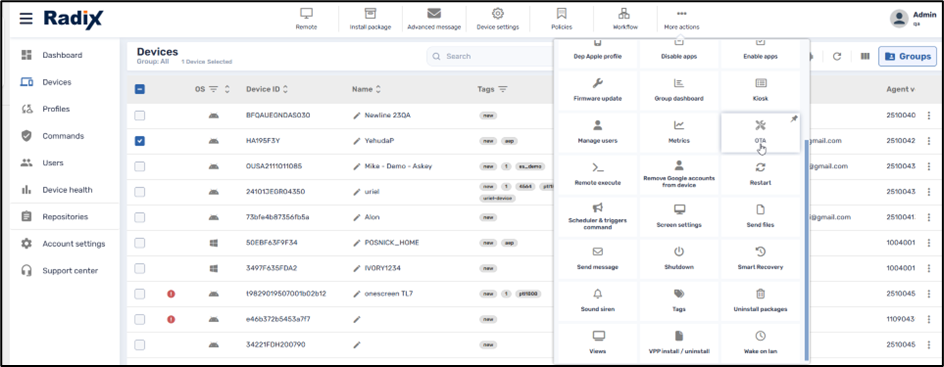Open Advanced message action
Screen dimensions: 944x367
(x=434, y=19)
